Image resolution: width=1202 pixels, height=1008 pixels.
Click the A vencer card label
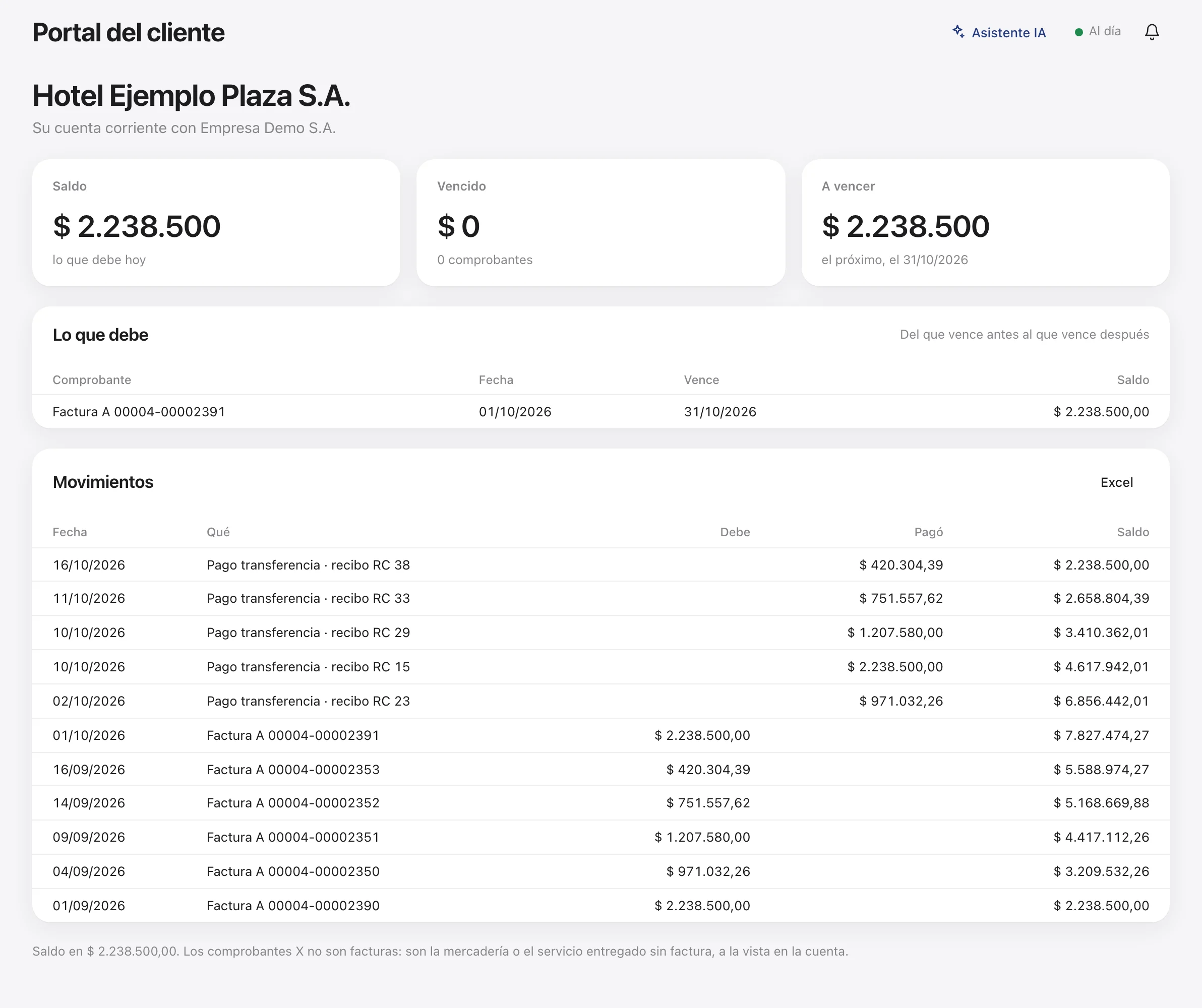click(x=848, y=186)
